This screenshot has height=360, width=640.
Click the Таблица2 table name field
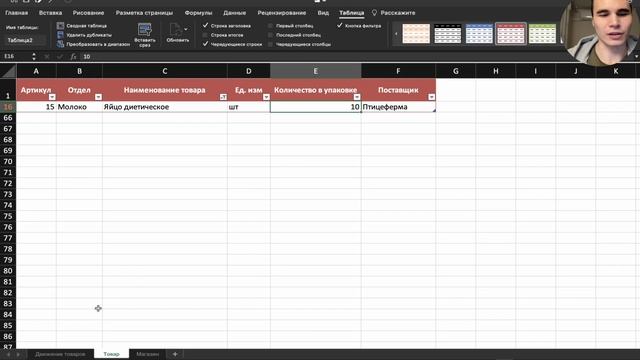pyautogui.click(x=25, y=40)
